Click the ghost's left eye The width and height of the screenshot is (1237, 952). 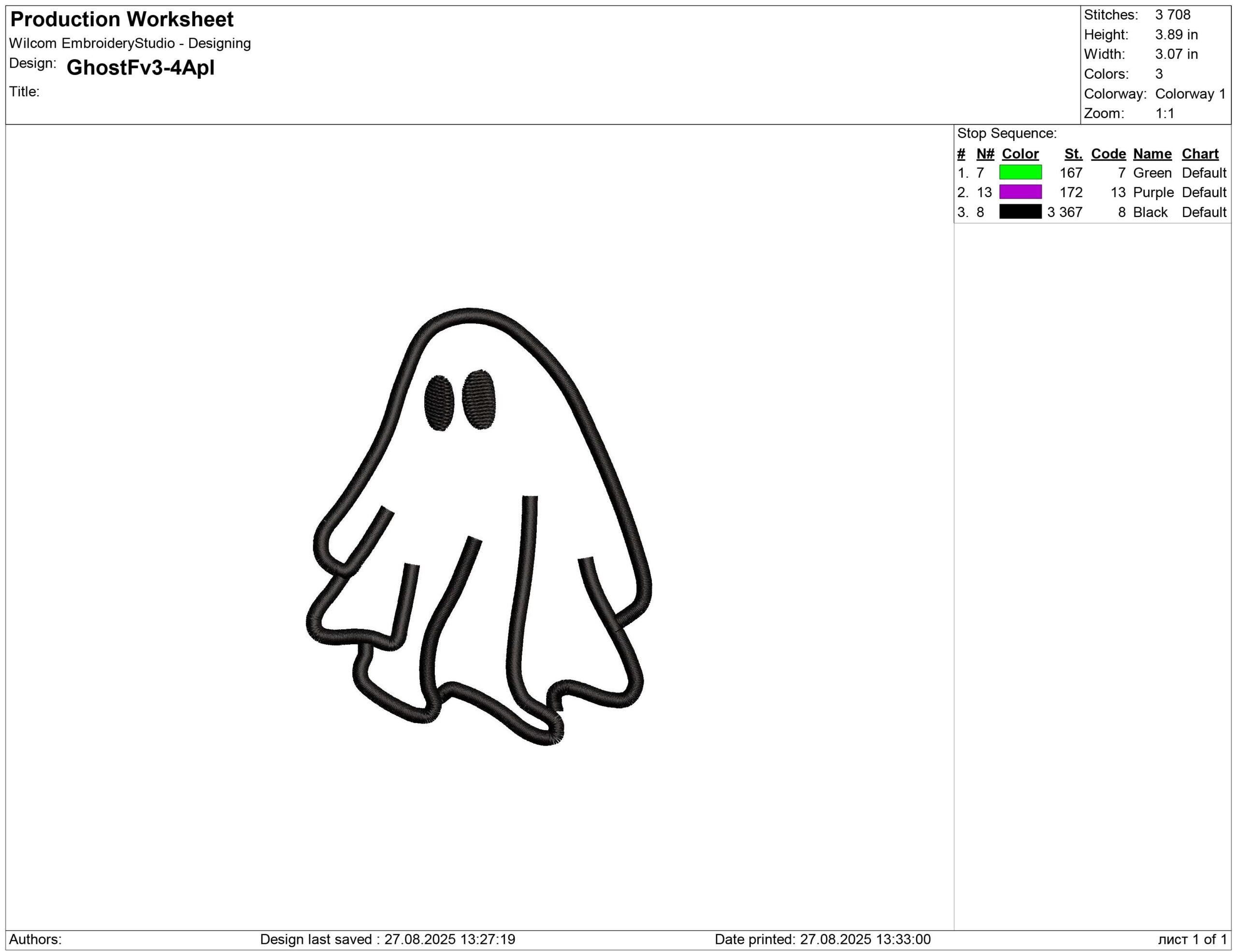click(x=439, y=403)
